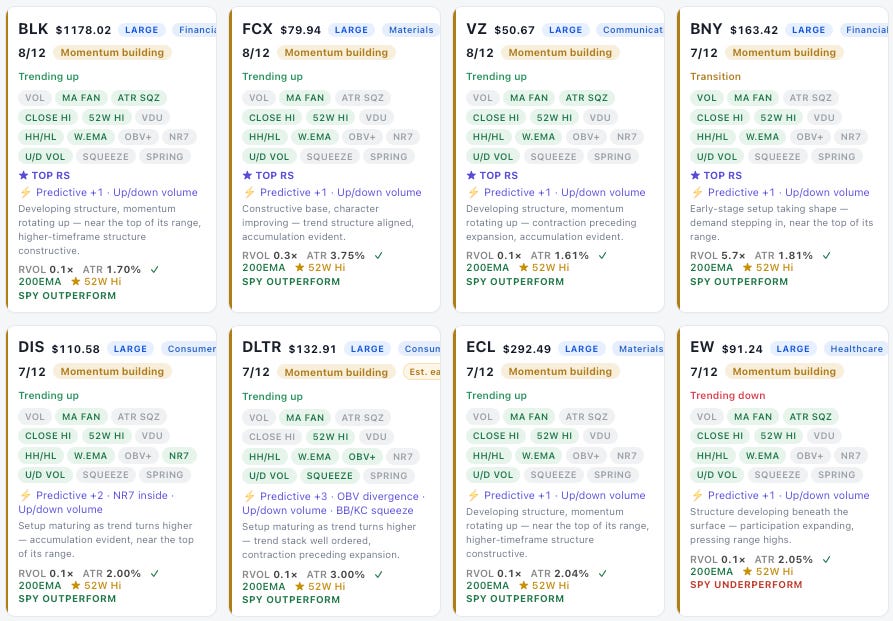Click the ATR checkmark on FCX card

(x=378, y=256)
